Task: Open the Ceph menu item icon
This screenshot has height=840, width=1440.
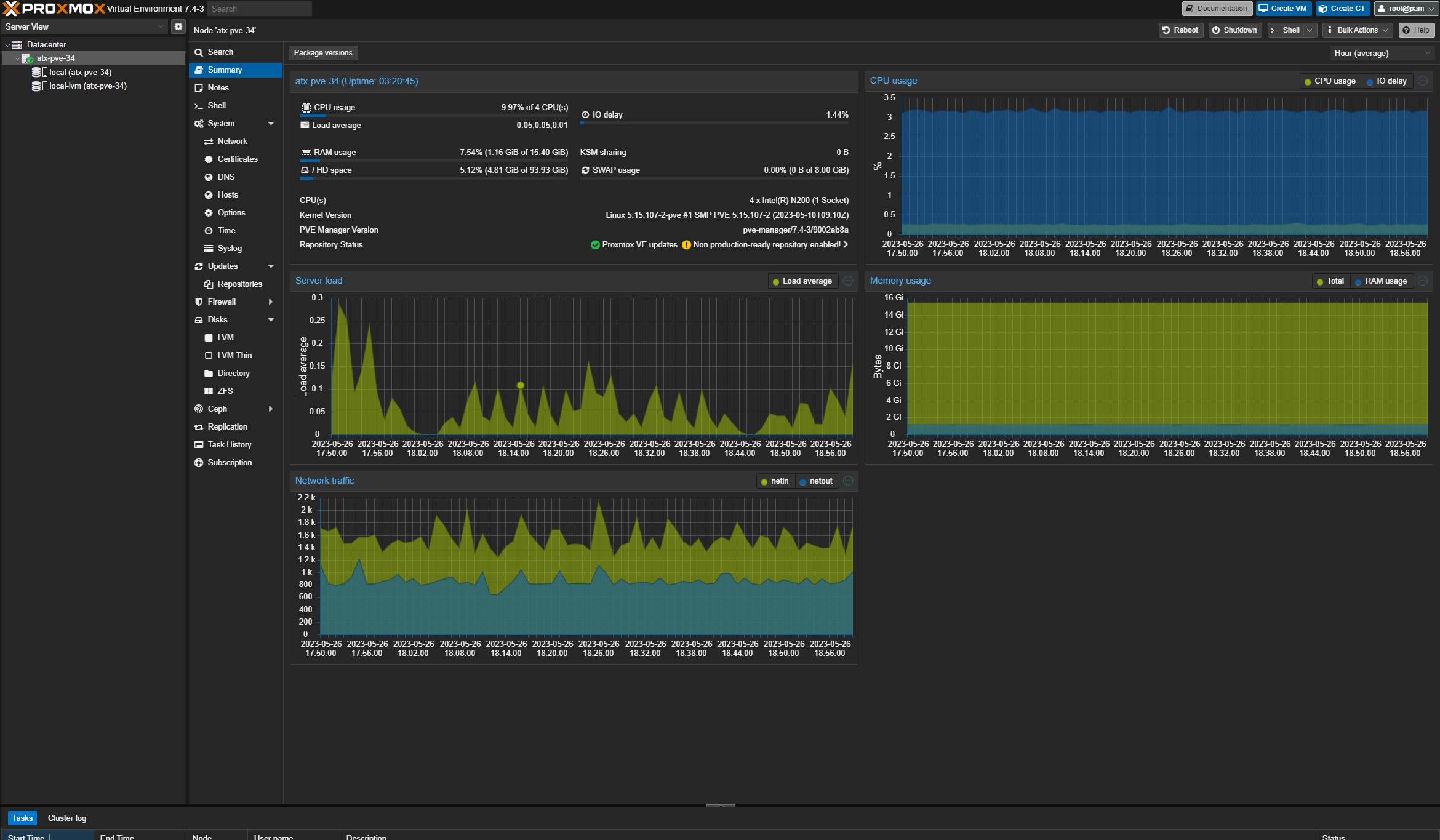Action: [199, 409]
